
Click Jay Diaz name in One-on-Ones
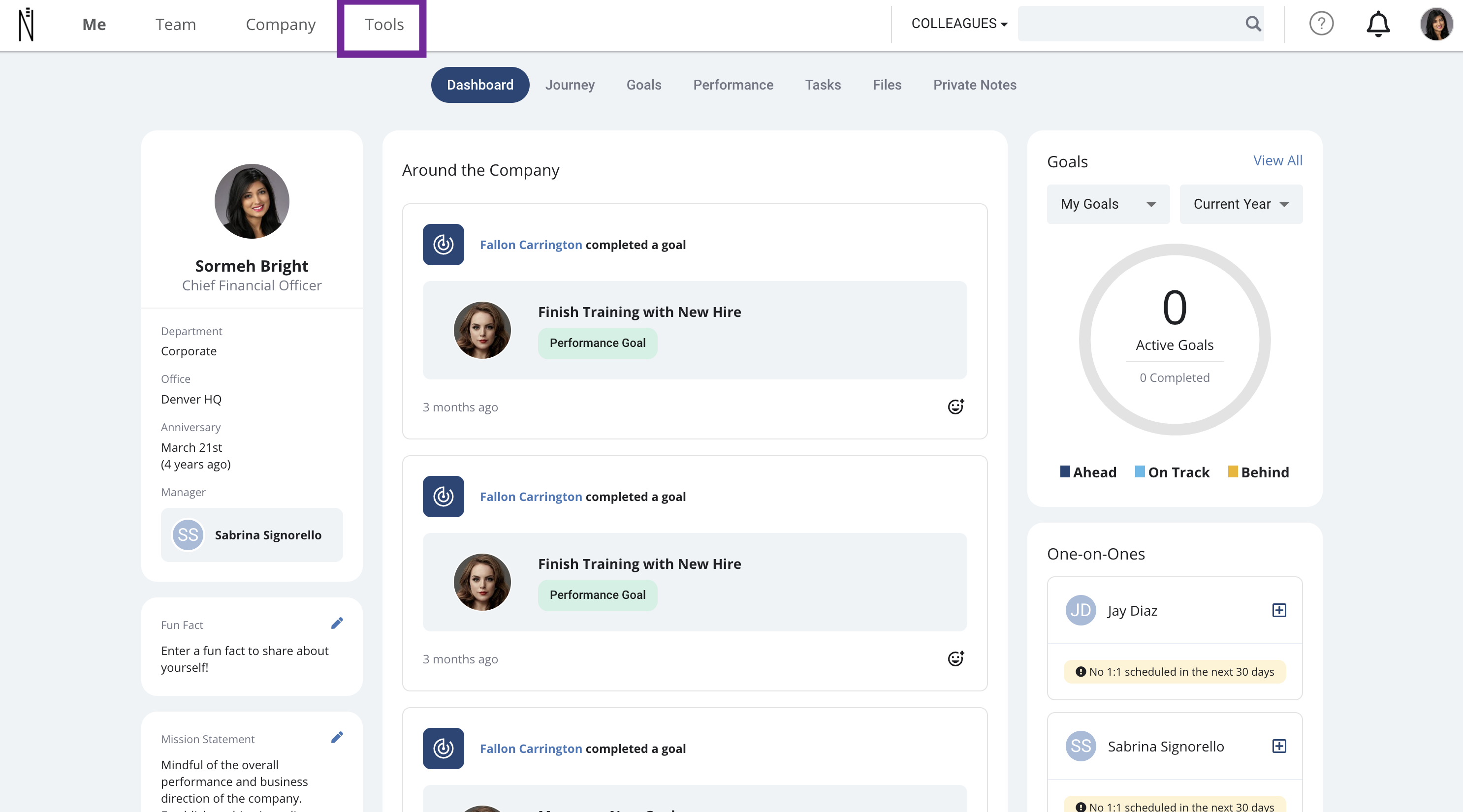coord(1133,610)
